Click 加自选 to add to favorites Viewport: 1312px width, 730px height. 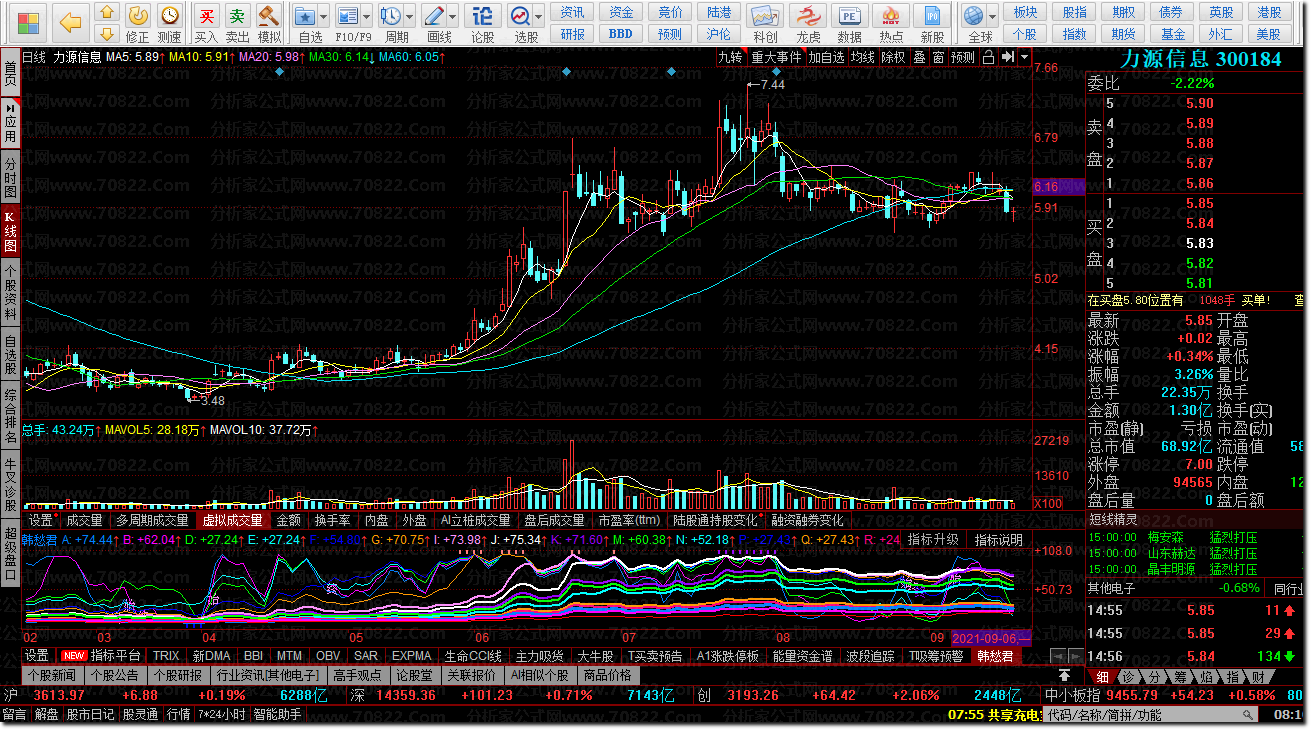tap(827, 57)
